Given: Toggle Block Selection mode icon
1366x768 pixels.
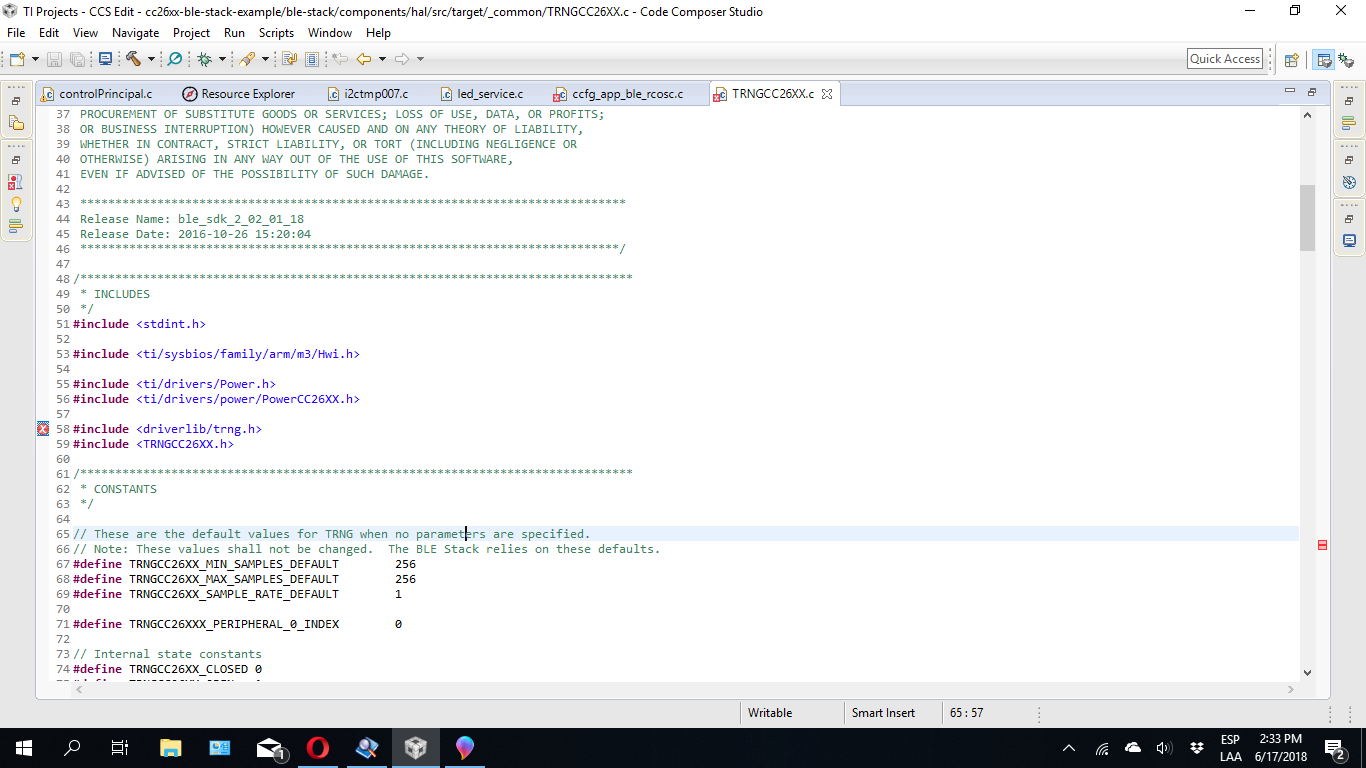Looking at the screenshot, I should (312, 59).
